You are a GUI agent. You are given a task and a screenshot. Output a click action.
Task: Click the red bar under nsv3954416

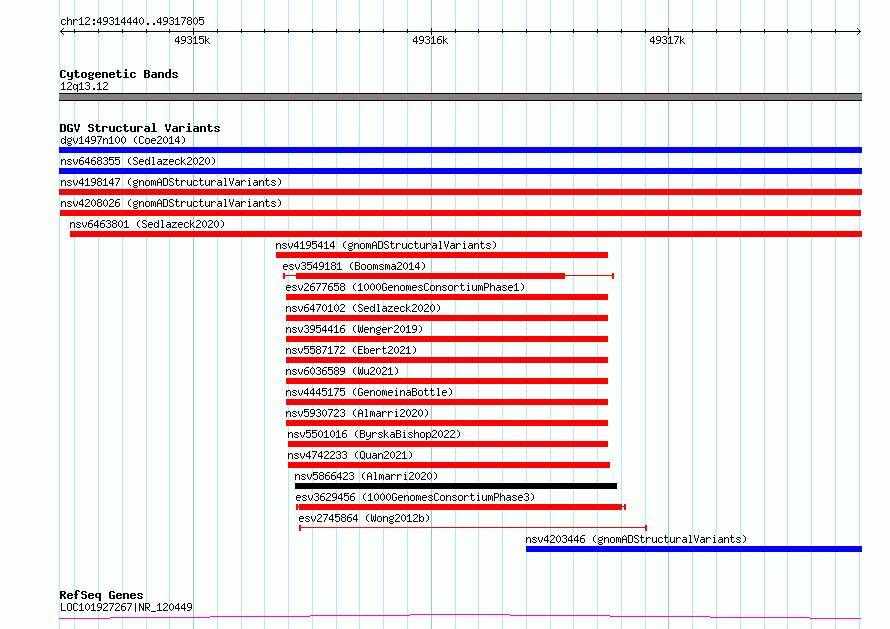[x=447, y=339]
